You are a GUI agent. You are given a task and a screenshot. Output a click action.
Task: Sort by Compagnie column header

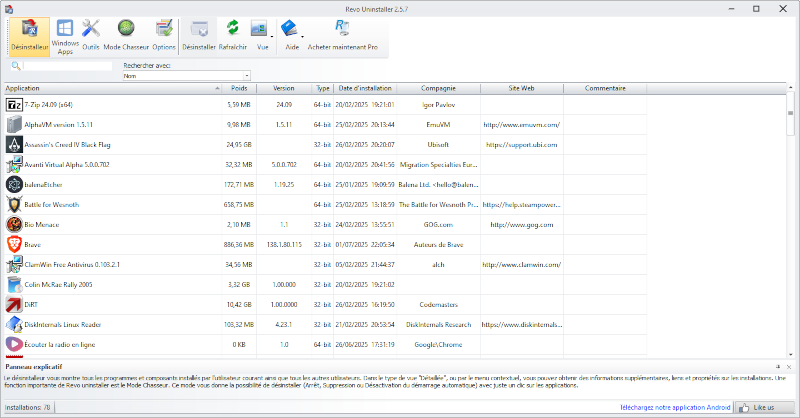coord(438,88)
